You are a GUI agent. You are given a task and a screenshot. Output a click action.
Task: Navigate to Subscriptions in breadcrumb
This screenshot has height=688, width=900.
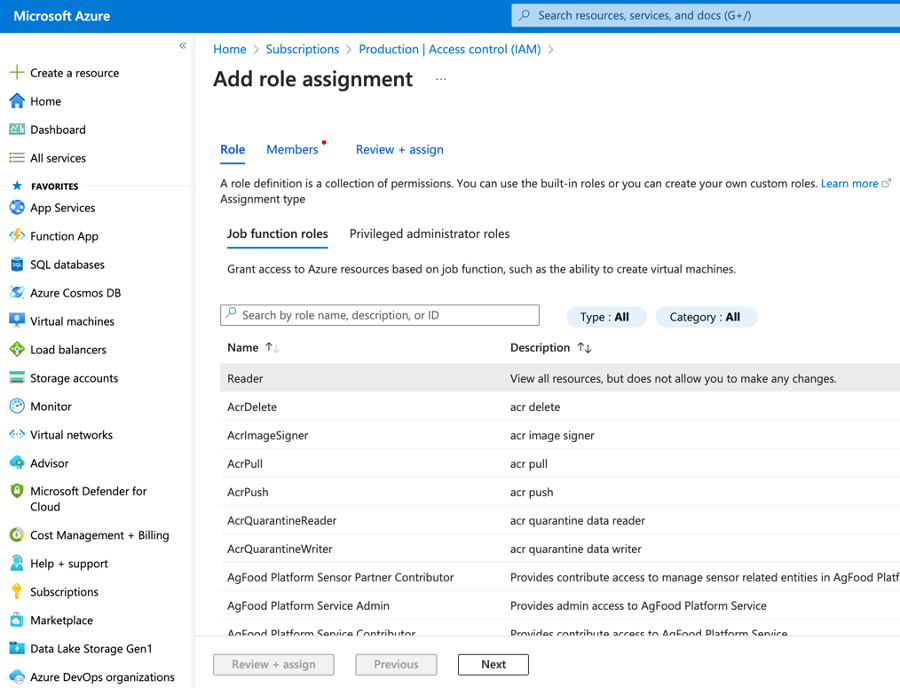tap(302, 49)
